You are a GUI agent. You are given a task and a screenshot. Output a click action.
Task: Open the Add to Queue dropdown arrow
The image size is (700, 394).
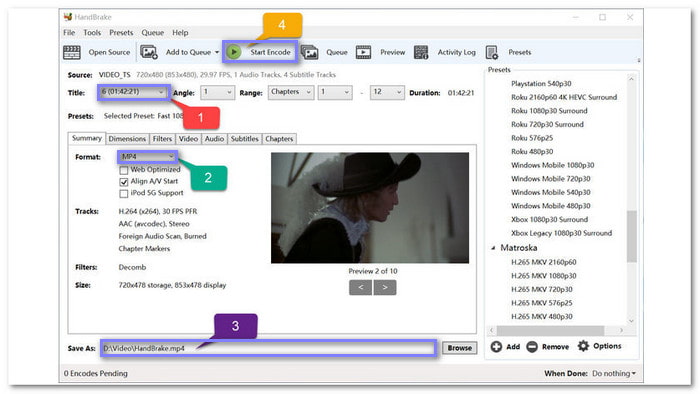[217, 52]
